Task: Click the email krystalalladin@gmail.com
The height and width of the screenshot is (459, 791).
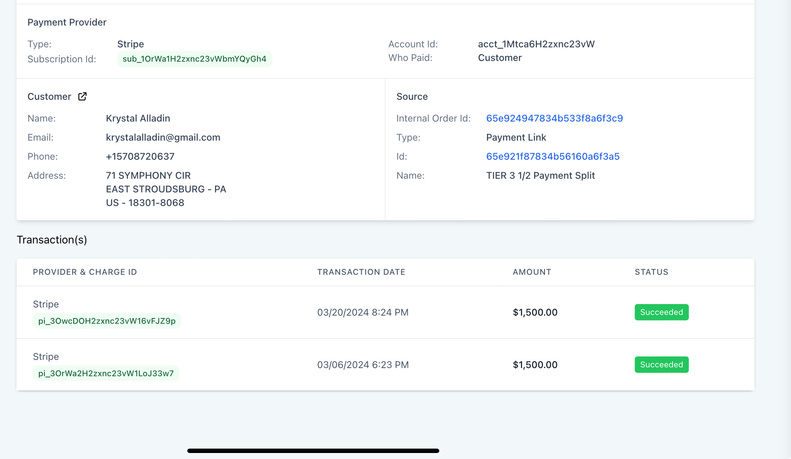Action: click(x=163, y=137)
